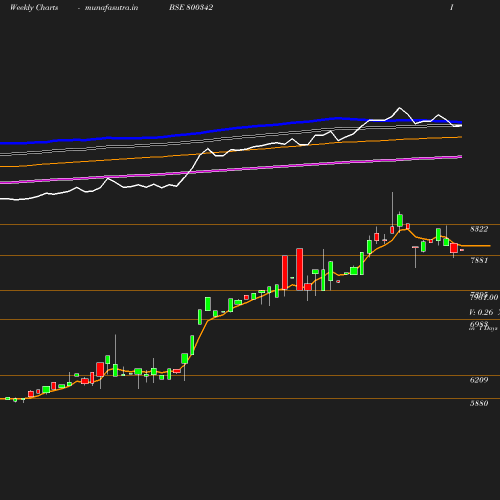Click the price level label 8322

pos(479,229)
